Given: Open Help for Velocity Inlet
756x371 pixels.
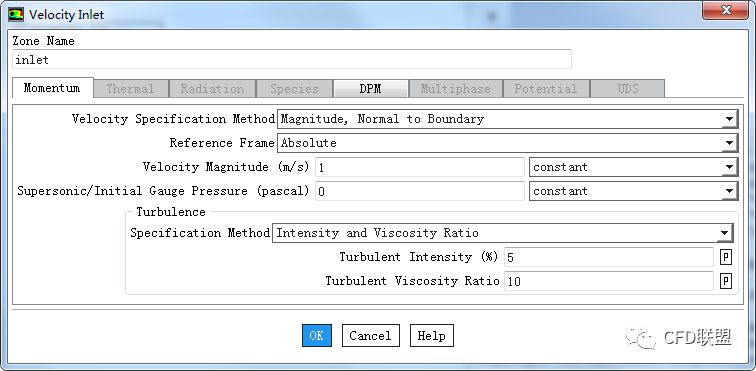Looking at the screenshot, I should [x=432, y=335].
